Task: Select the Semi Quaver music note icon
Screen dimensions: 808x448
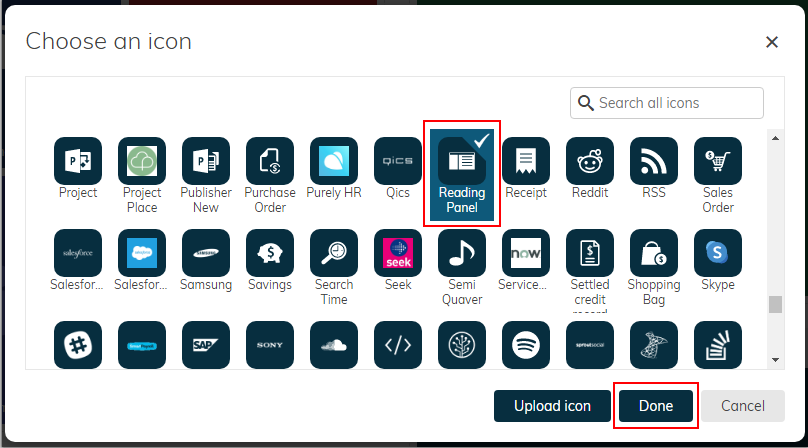Action: (x=462, y=253)
